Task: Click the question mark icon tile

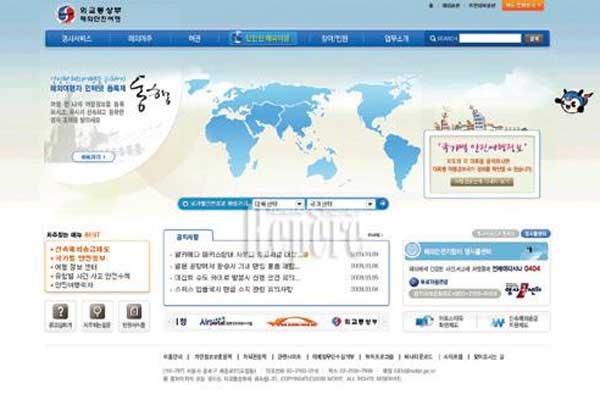Action: click(x=60, y=316)
